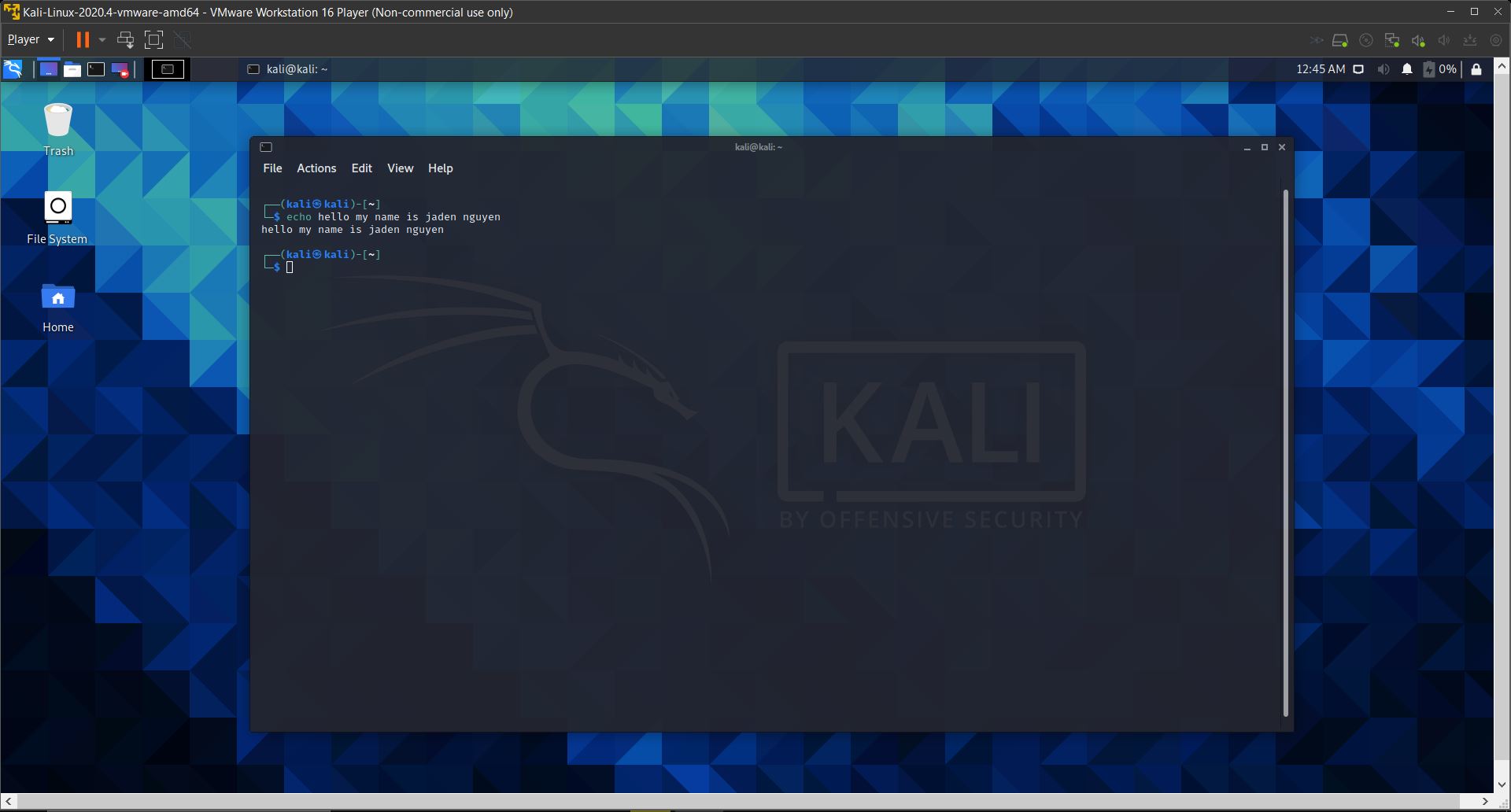Click the echo command line text
The height and width of the screenshot is (812, 1511).
click(393, 217)
